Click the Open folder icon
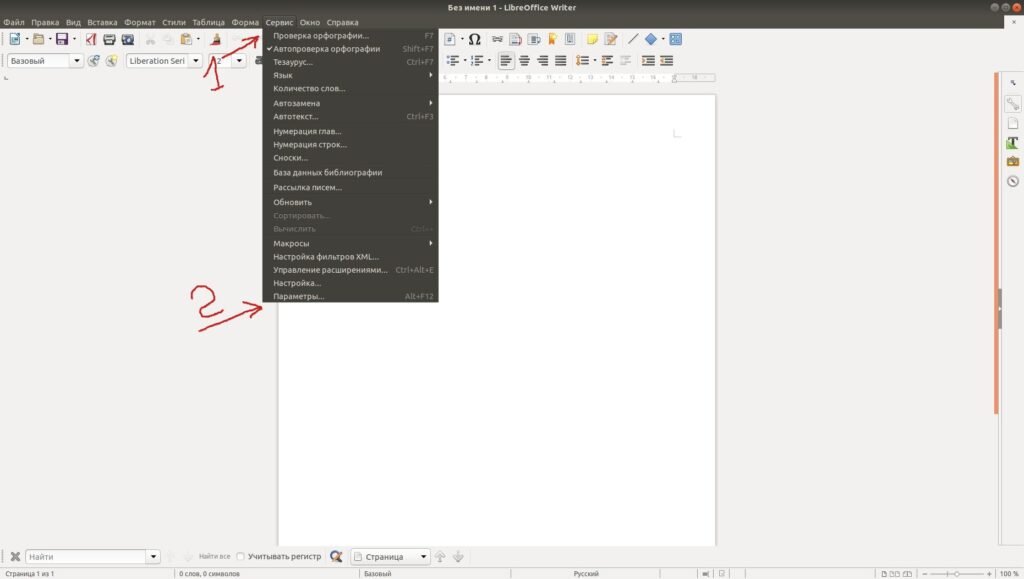 click(39, 39)
